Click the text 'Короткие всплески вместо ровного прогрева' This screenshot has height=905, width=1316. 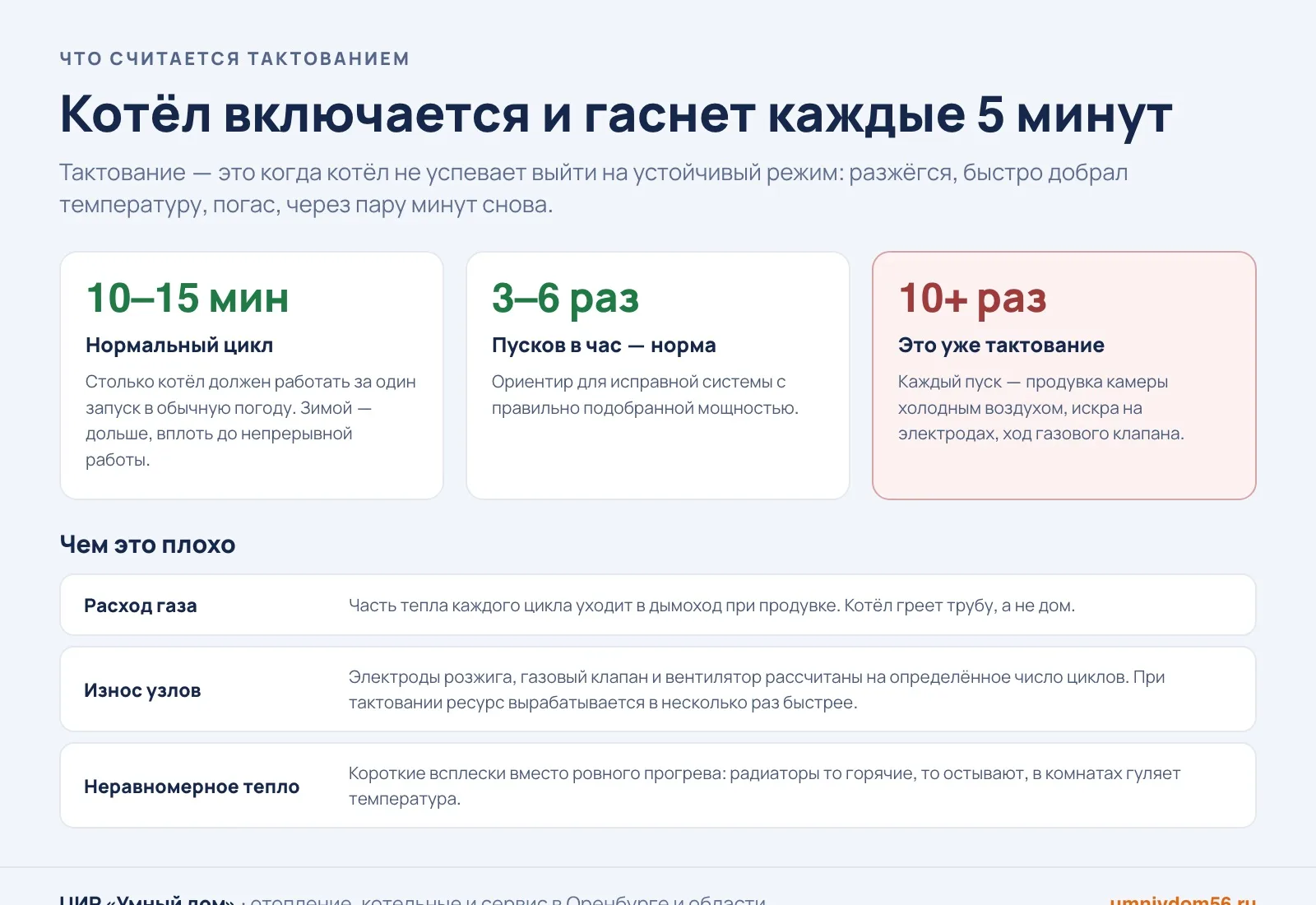point(764,786)
